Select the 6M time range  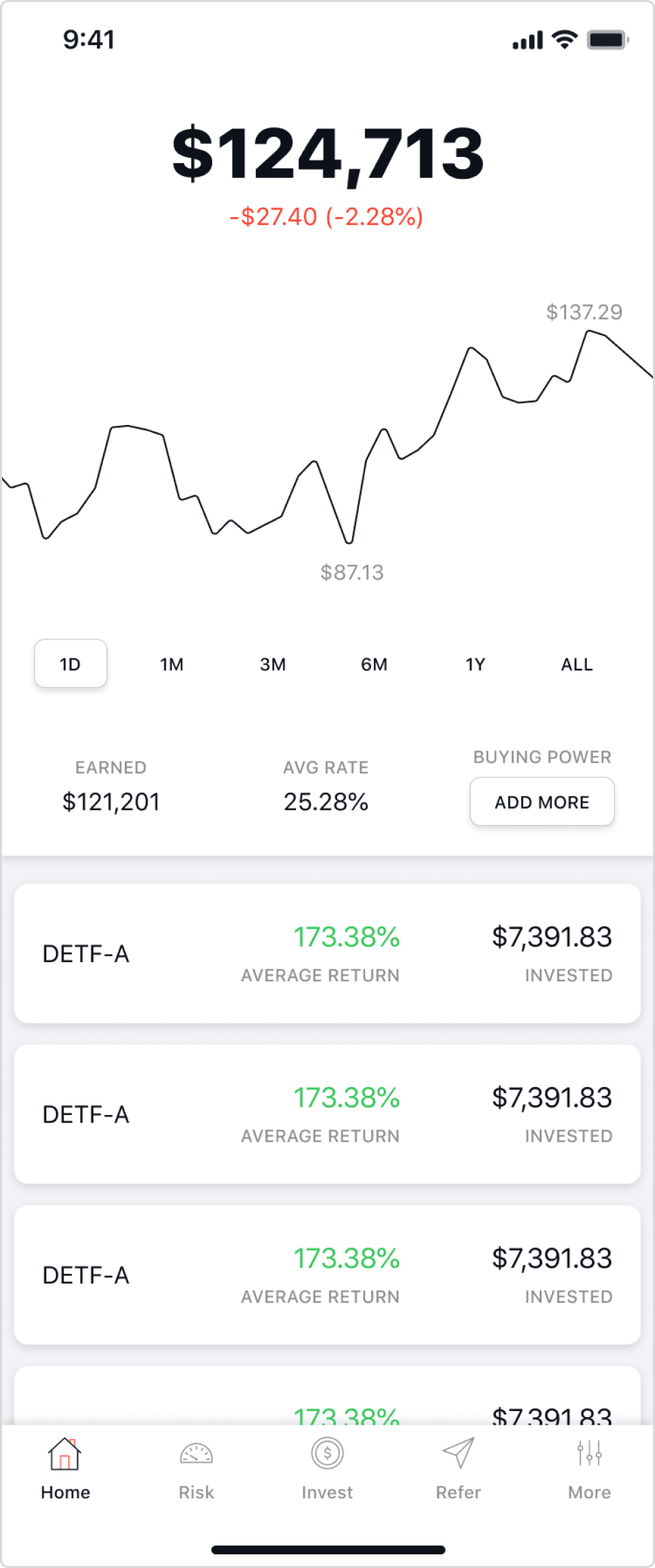[374, 664]
